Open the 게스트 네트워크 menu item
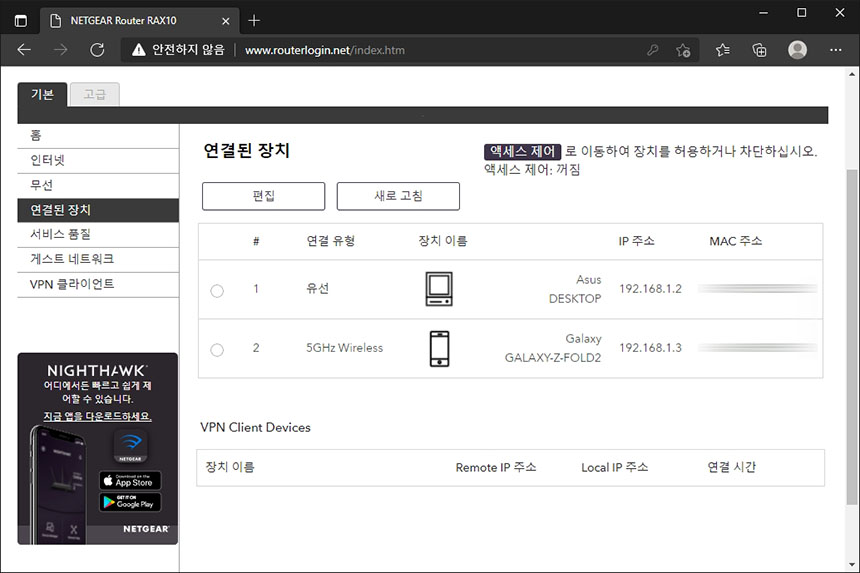 98,259
